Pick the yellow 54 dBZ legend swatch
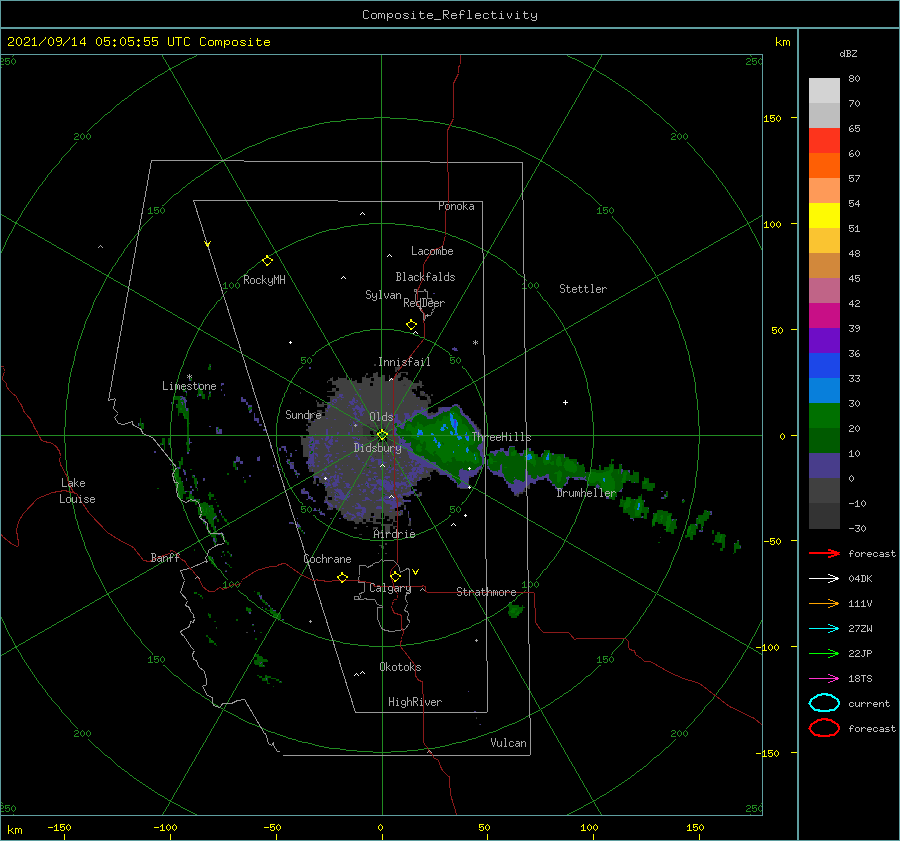Image resolution: width=900 pixels, height=841 pixels. pyautogui.click(x=824, y=215)
